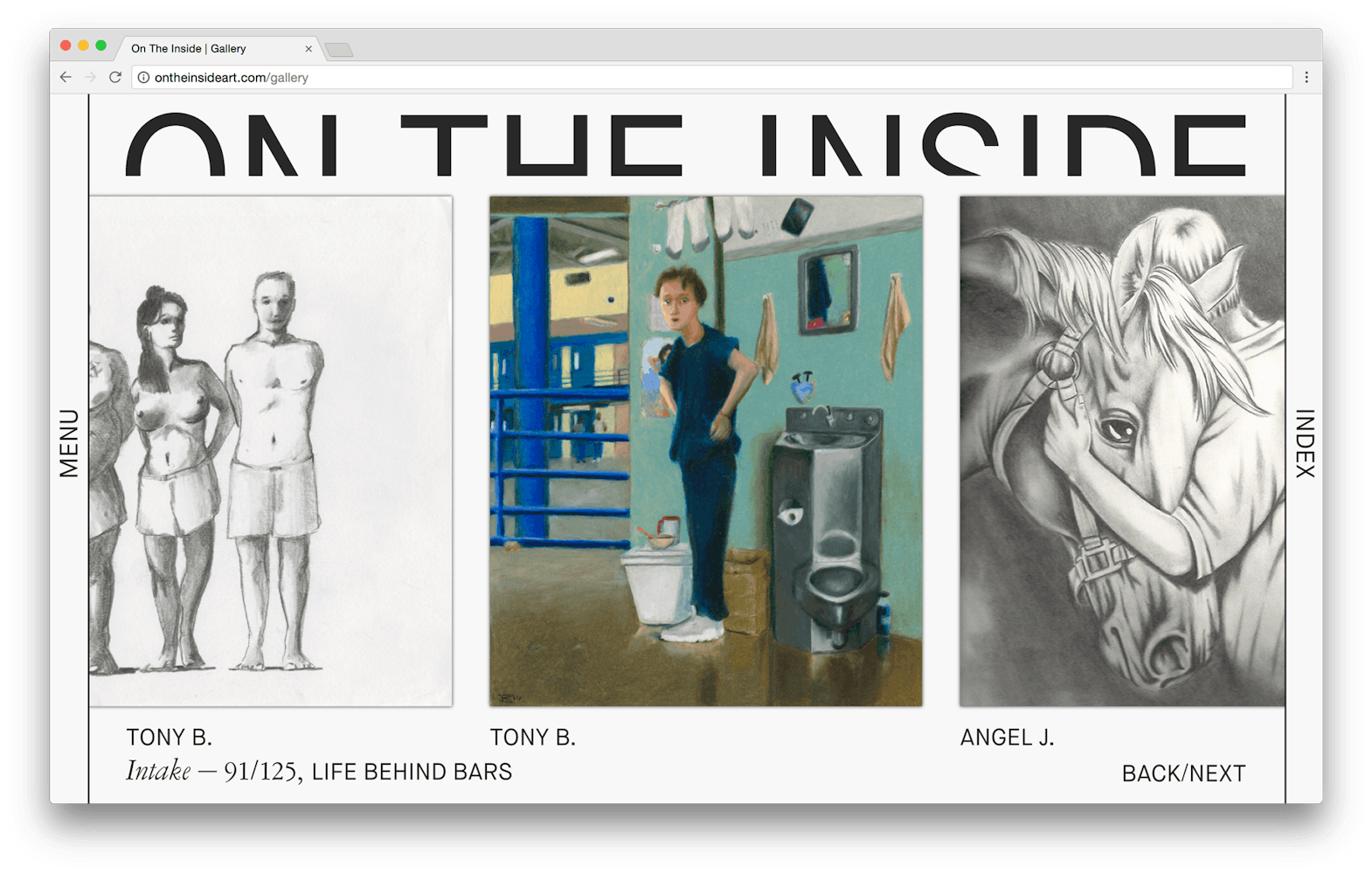The image size is (1372, 874).
Task: Open the pencil sketch of standing figures
Action: (270, 450)
